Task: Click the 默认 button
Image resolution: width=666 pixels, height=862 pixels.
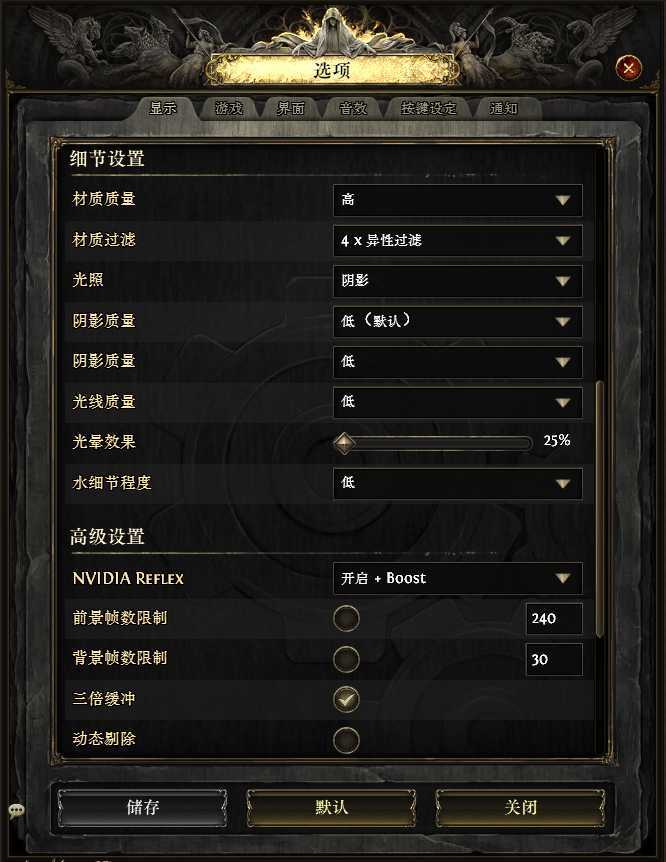Action: 331,808
